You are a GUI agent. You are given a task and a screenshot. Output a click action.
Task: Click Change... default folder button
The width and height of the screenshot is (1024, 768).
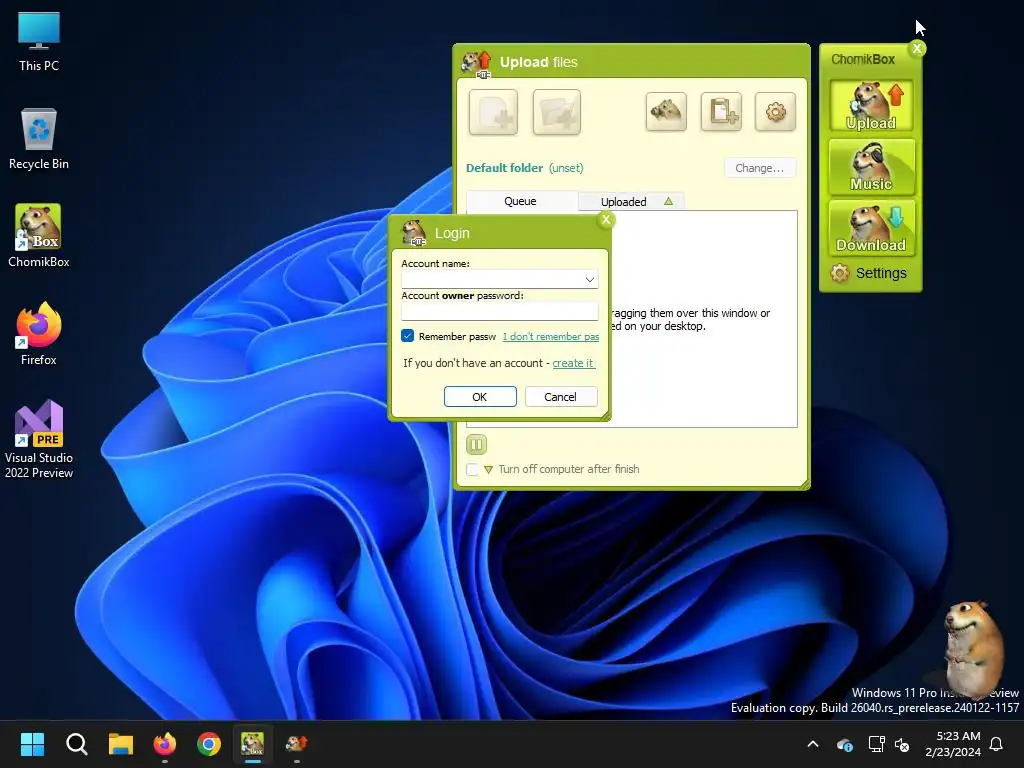click(x=760, y=168)
